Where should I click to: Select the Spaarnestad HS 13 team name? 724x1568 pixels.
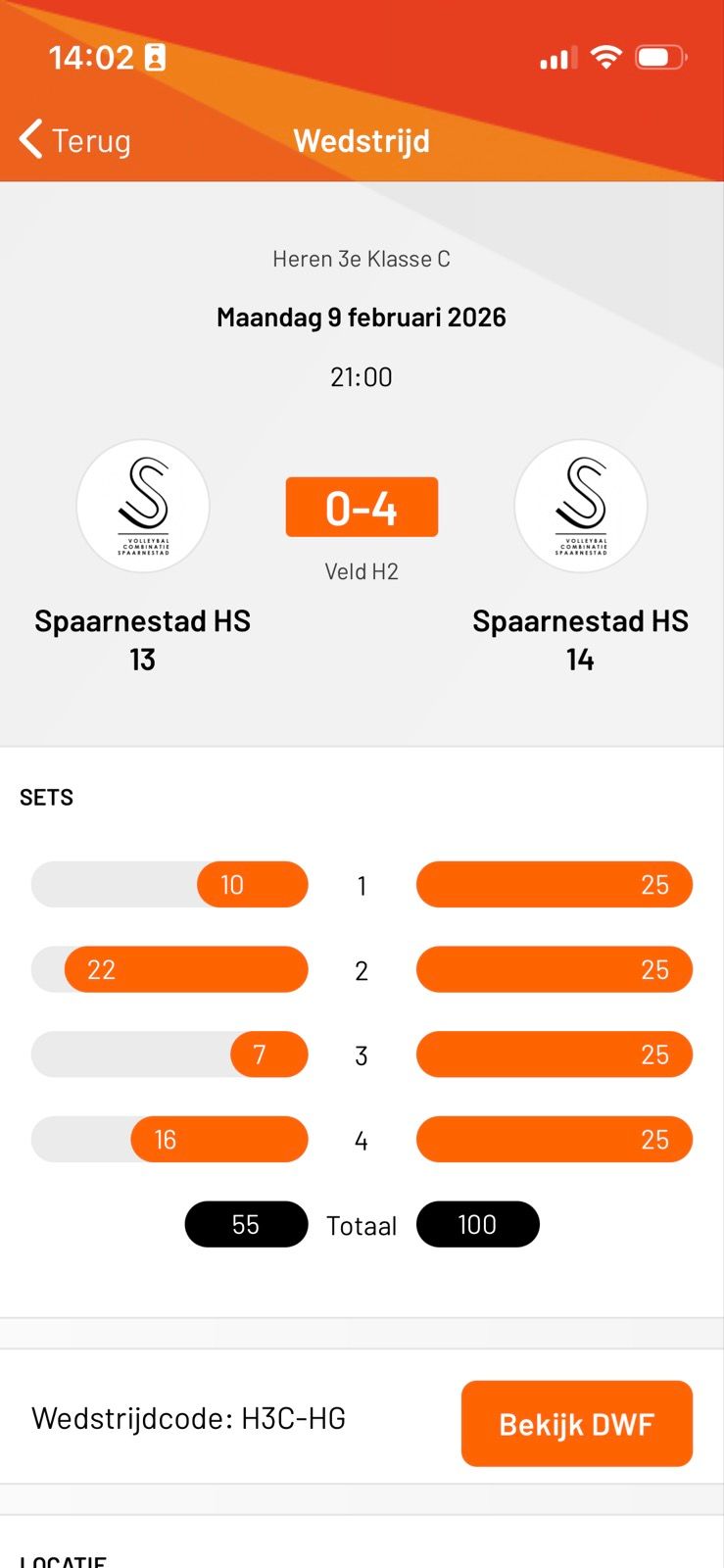[x=143, y=639]
